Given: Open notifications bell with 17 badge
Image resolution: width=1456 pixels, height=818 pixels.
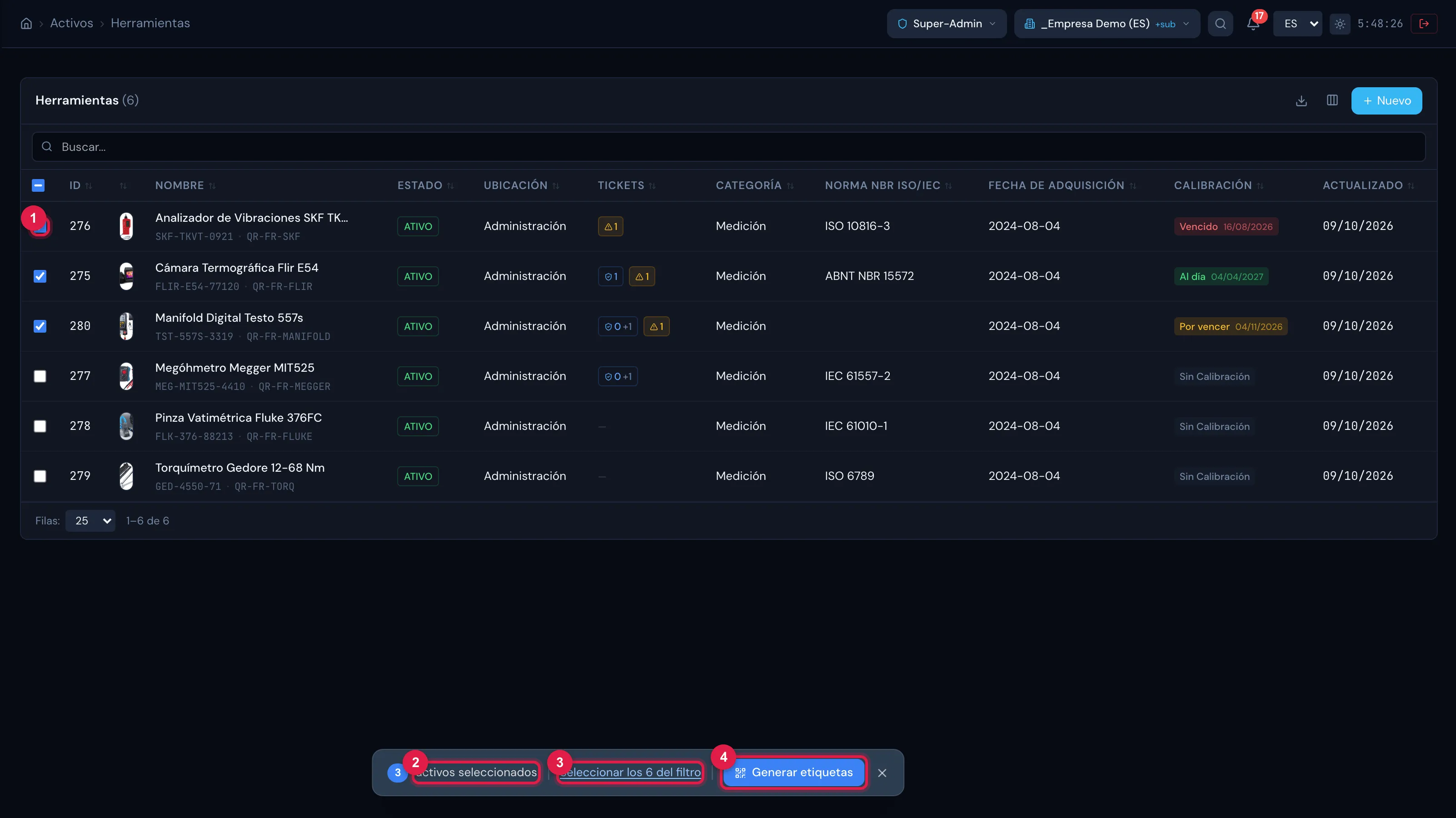Looking at the screenshot, I should pyautogui.click(x=1253, y=23).
